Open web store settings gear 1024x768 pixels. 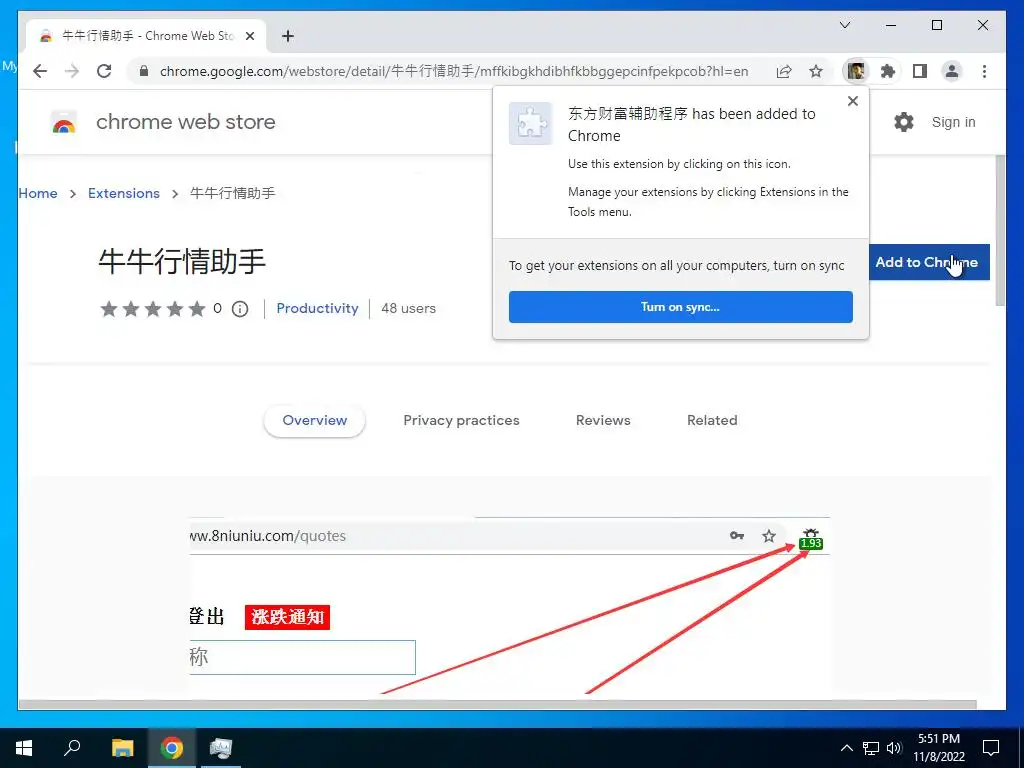coord(904,122)
